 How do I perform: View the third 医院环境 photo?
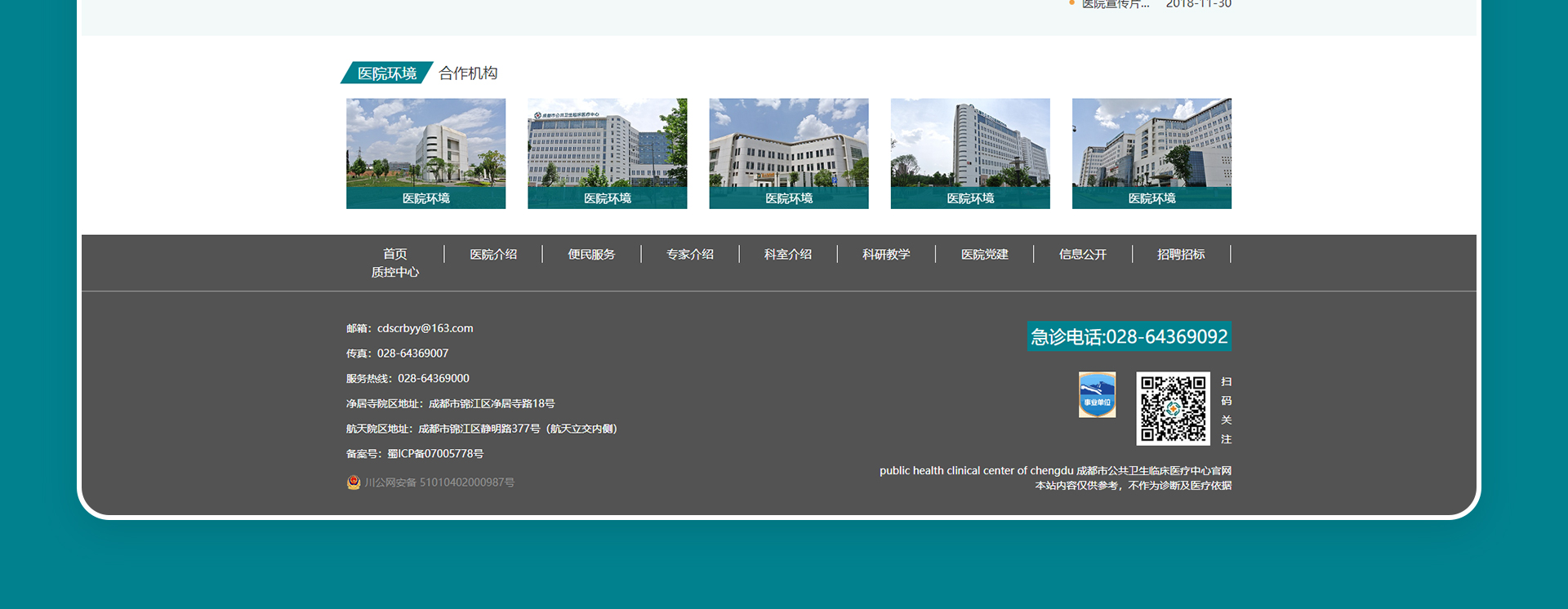point(788,153)
